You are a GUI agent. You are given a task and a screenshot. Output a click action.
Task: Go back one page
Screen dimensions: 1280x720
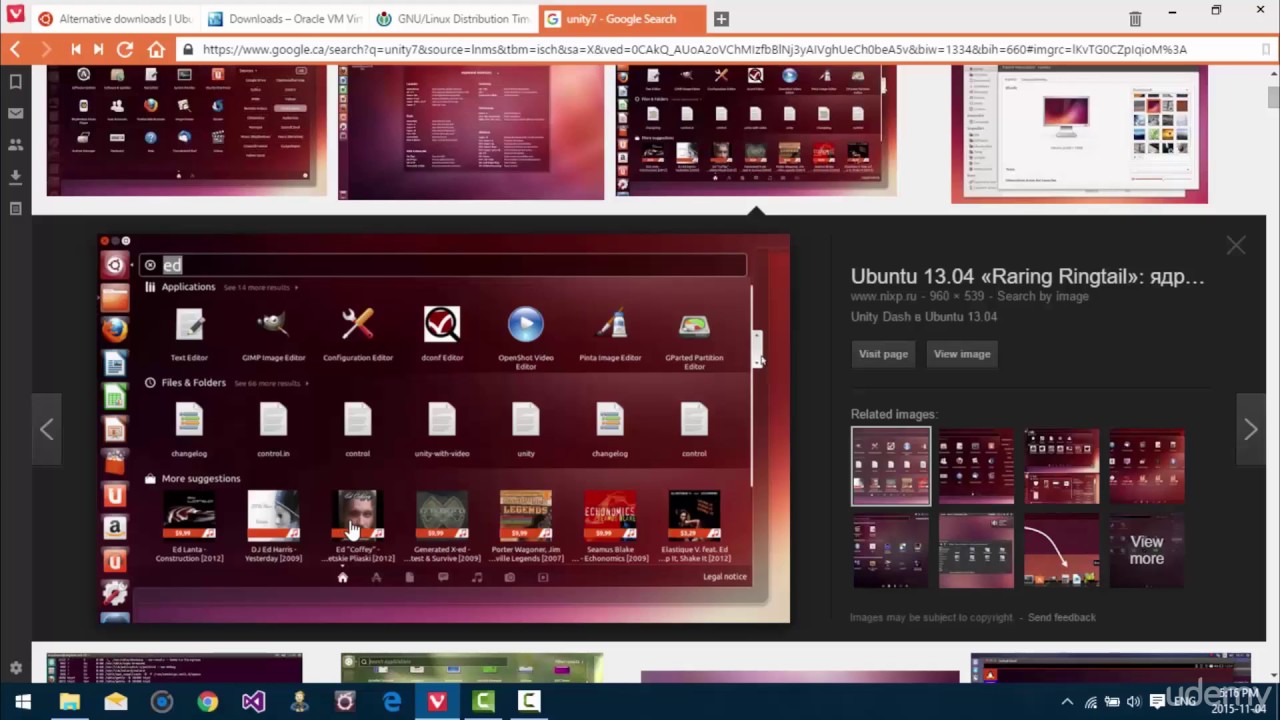(15, 49)
